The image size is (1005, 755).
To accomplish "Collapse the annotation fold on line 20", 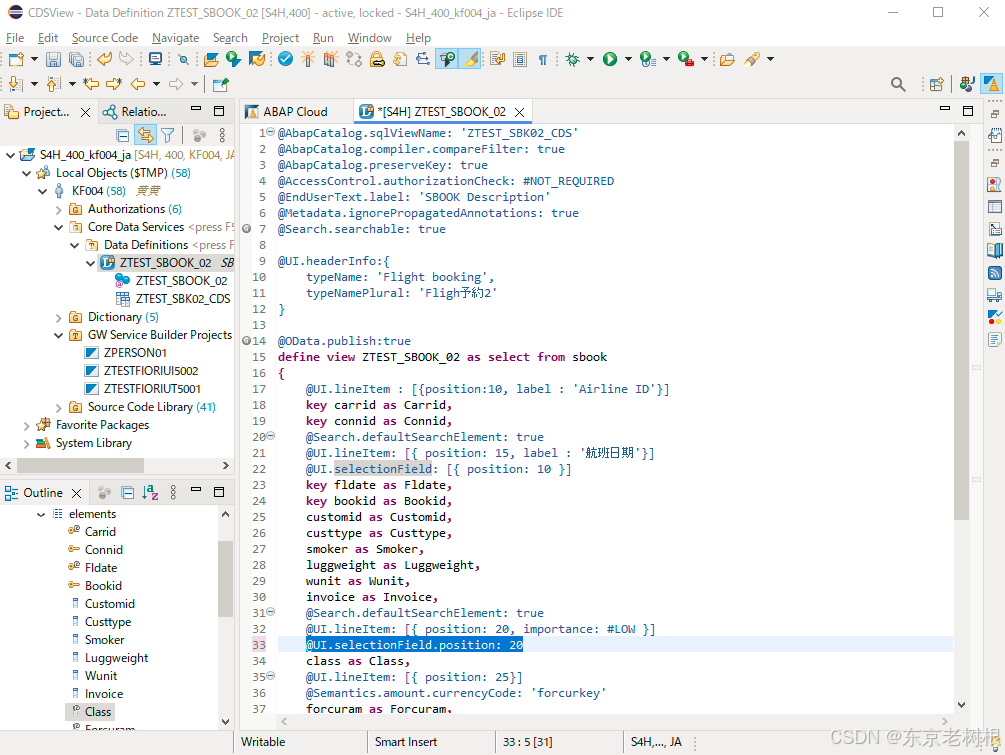I will tap(270, 436).
